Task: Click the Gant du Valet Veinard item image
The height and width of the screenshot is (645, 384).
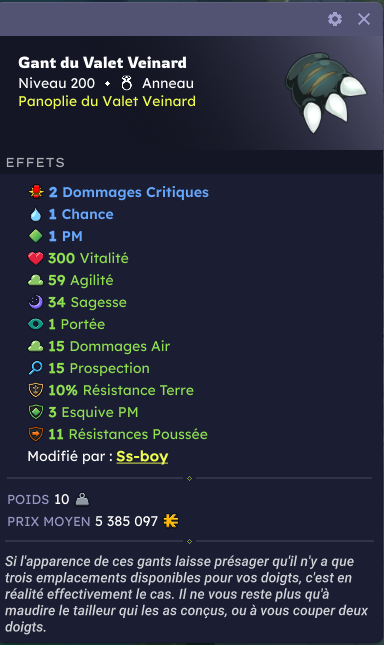Action: coord(326,92)
